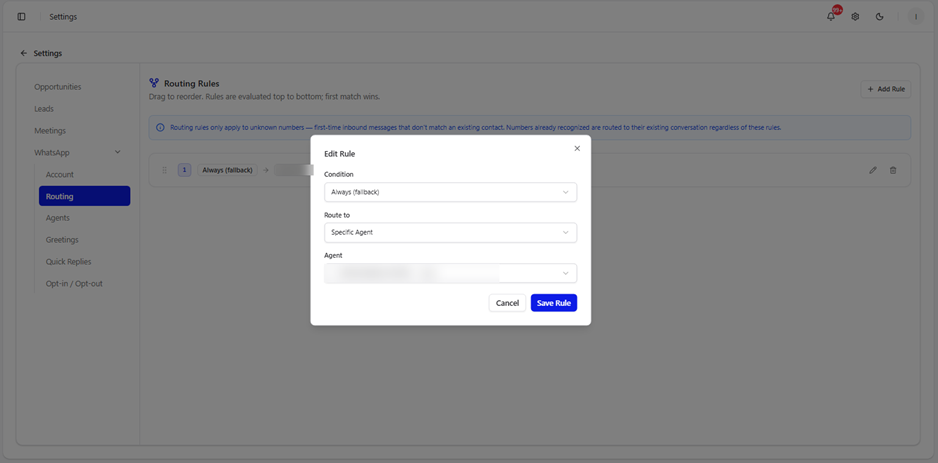The height and width of the screenshot is (463, 938).
Task: Toggle the sidebar panel icon
Action: coord(22,17)
